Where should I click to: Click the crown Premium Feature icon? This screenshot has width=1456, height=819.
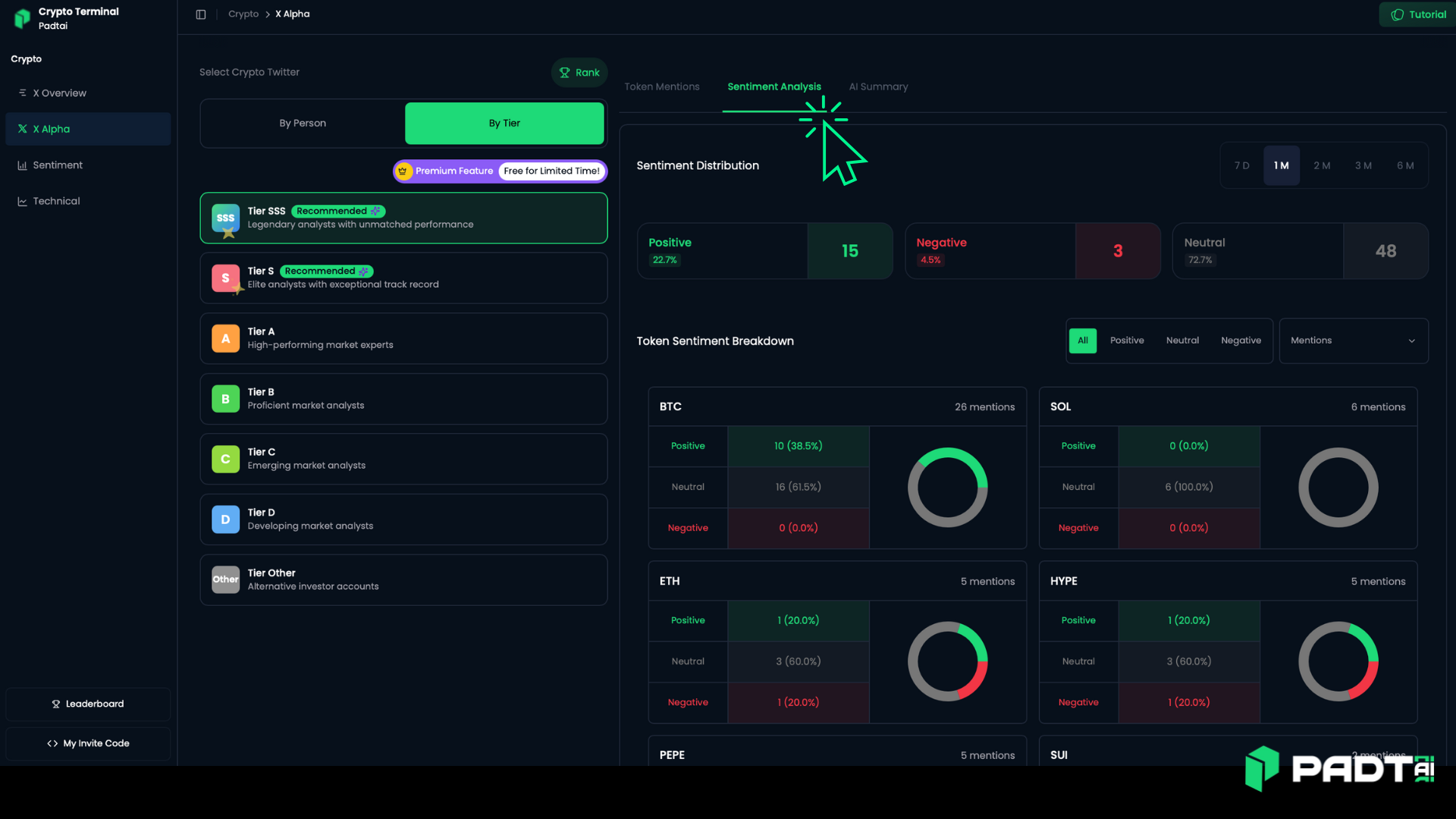point(403,171)
